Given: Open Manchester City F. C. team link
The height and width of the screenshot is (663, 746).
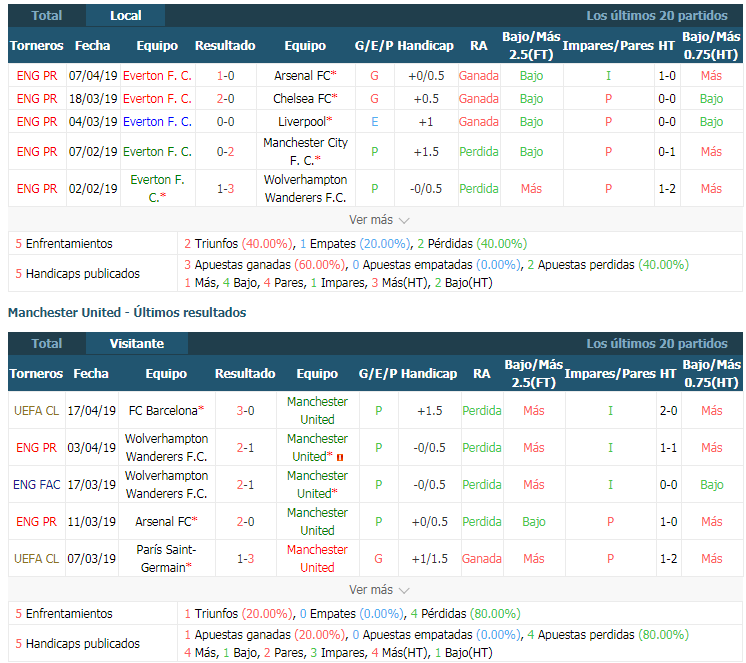Looking at the screenshot, I should pos(305,151).
